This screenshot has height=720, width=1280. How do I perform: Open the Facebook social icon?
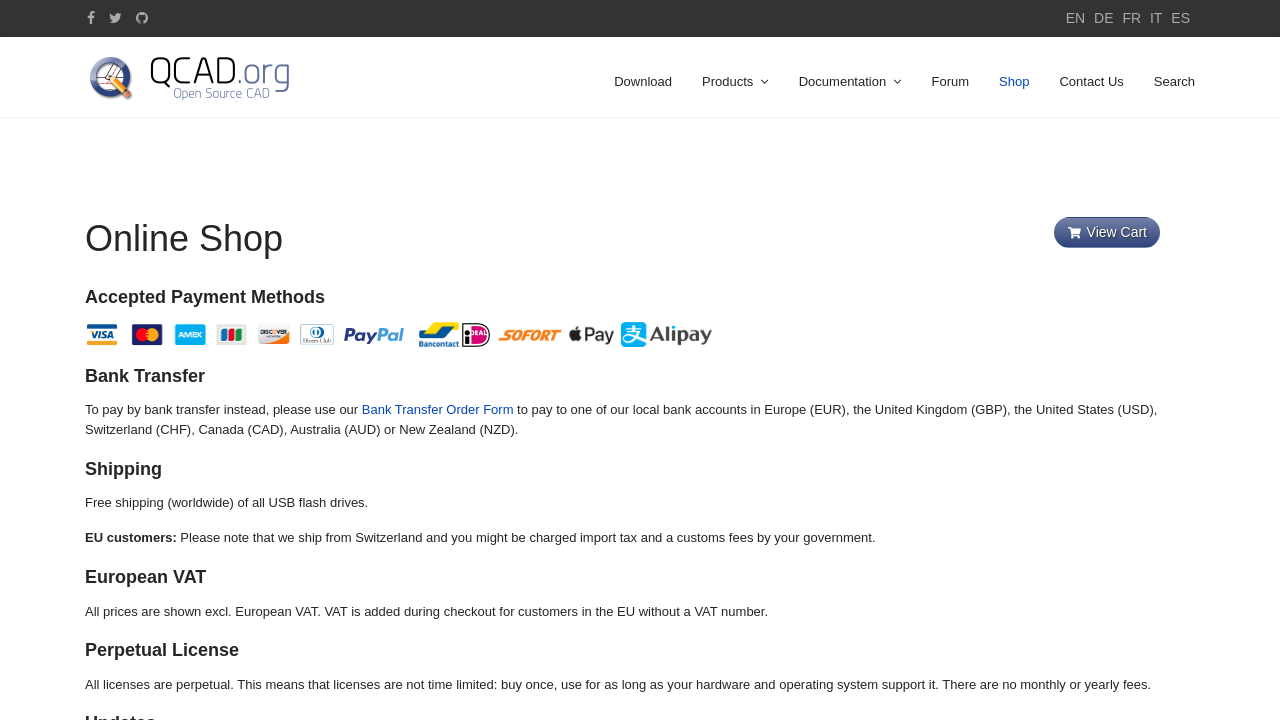(91, 18)
